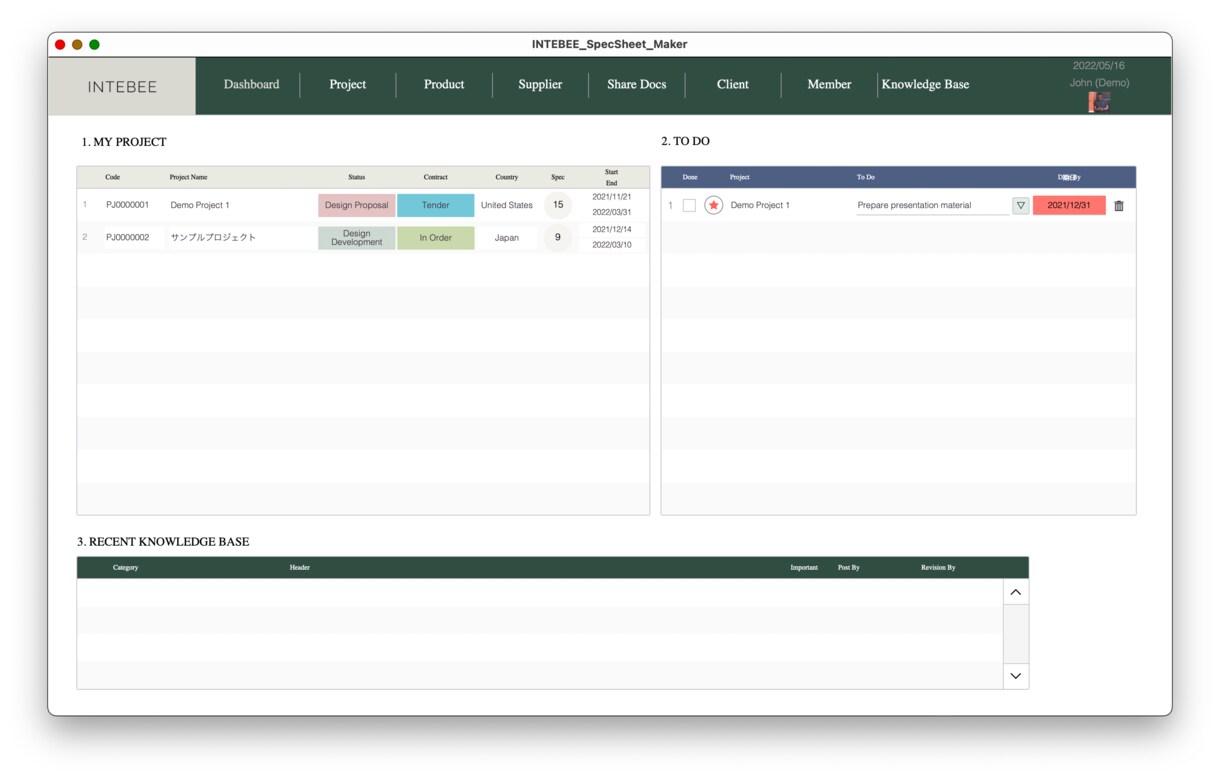Click the Revision By column header

[x=938, y=567]
